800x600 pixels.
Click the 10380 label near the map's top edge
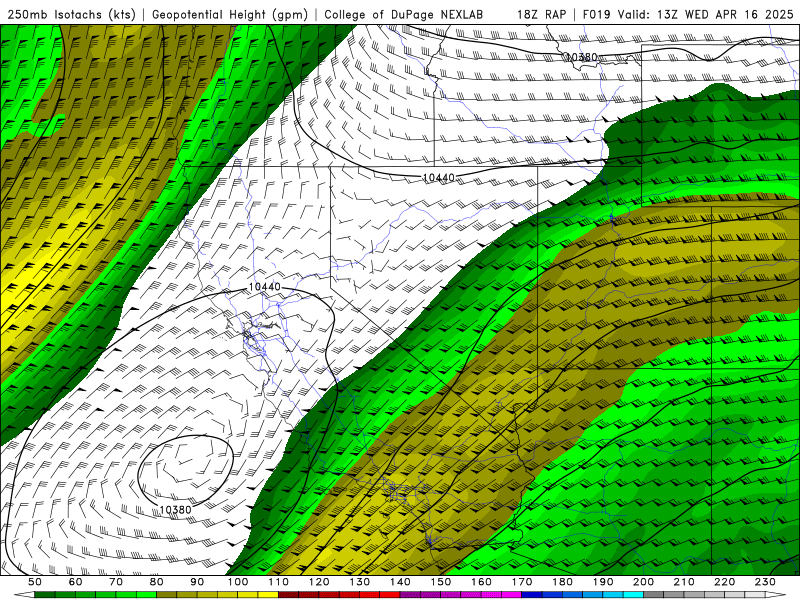582,57
